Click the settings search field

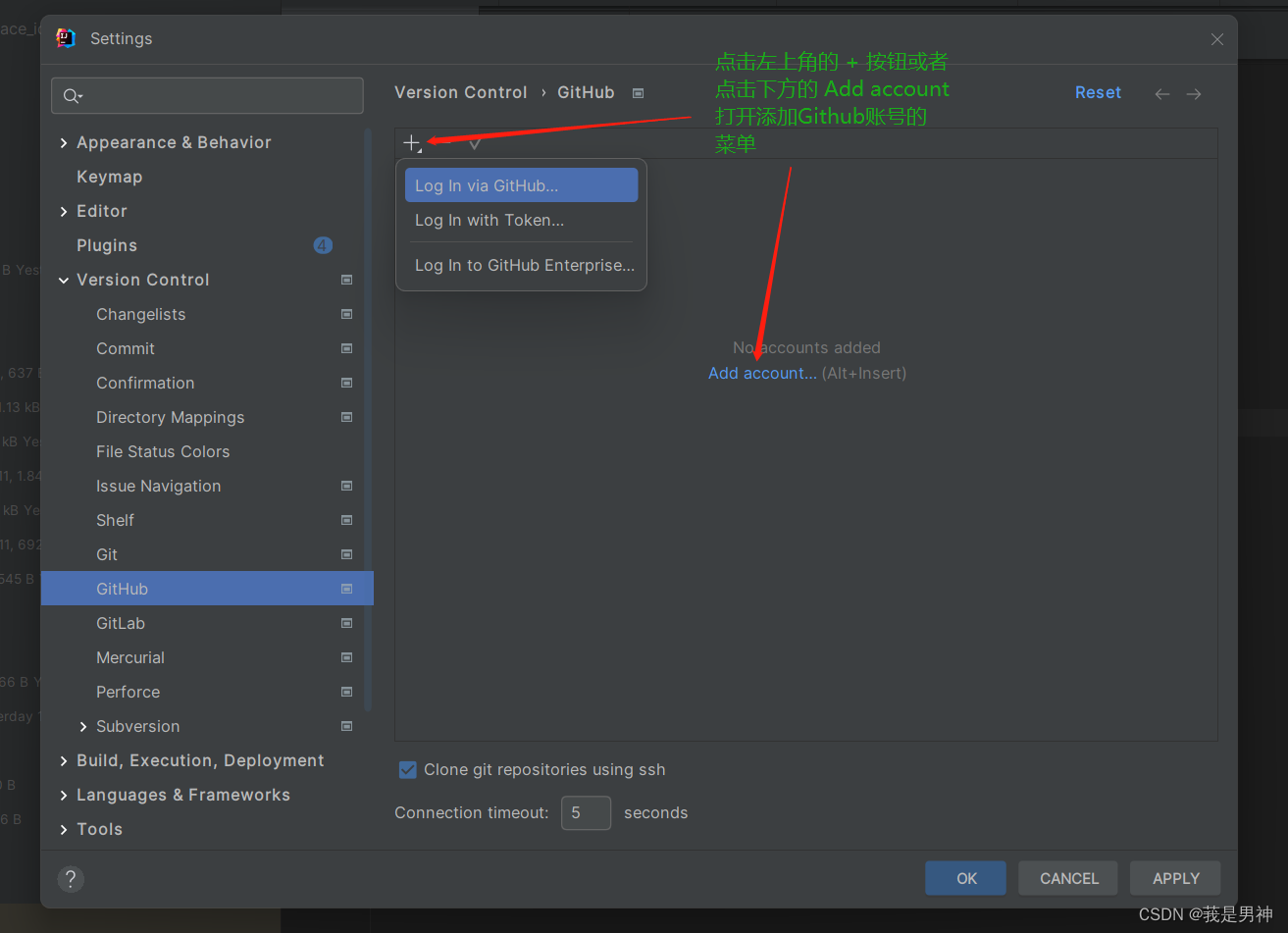click(207, 95)
